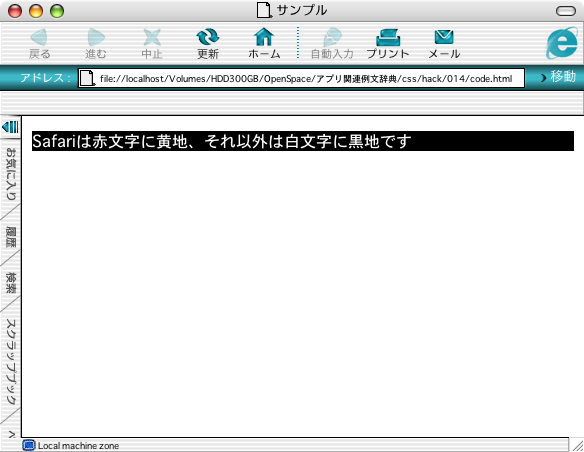Open Mail (メール) toolbar icon

coord(444,37)
